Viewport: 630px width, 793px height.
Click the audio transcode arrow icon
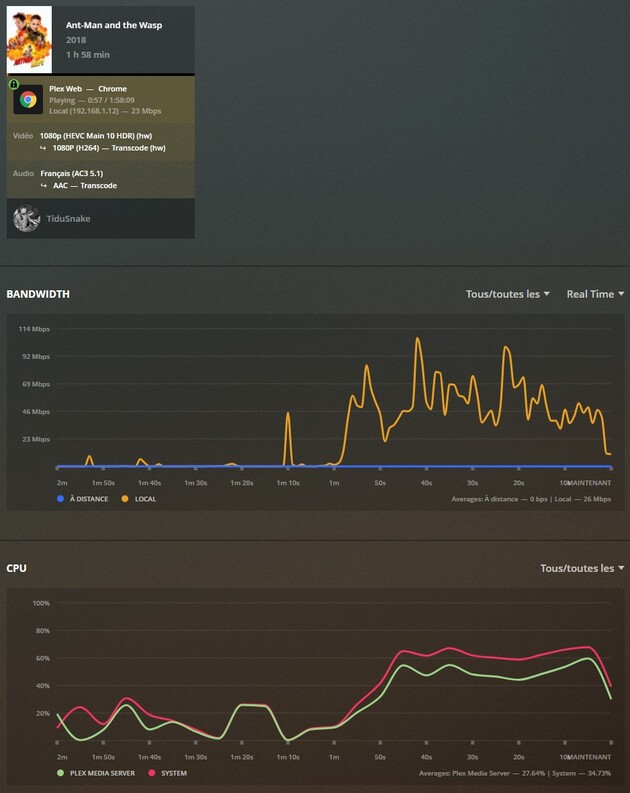43,186
